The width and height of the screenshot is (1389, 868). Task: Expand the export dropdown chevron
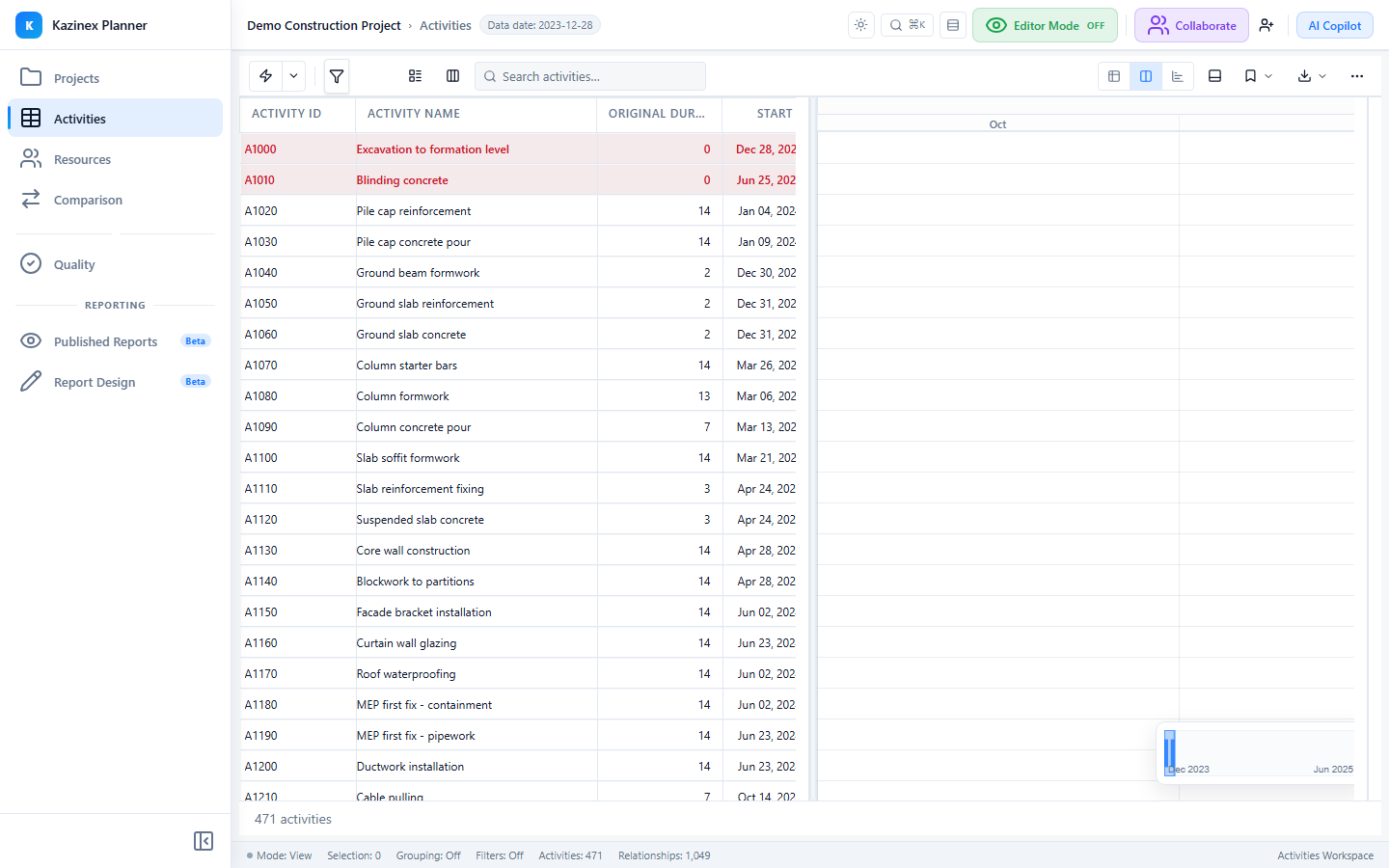click(x=1322, y=76)
